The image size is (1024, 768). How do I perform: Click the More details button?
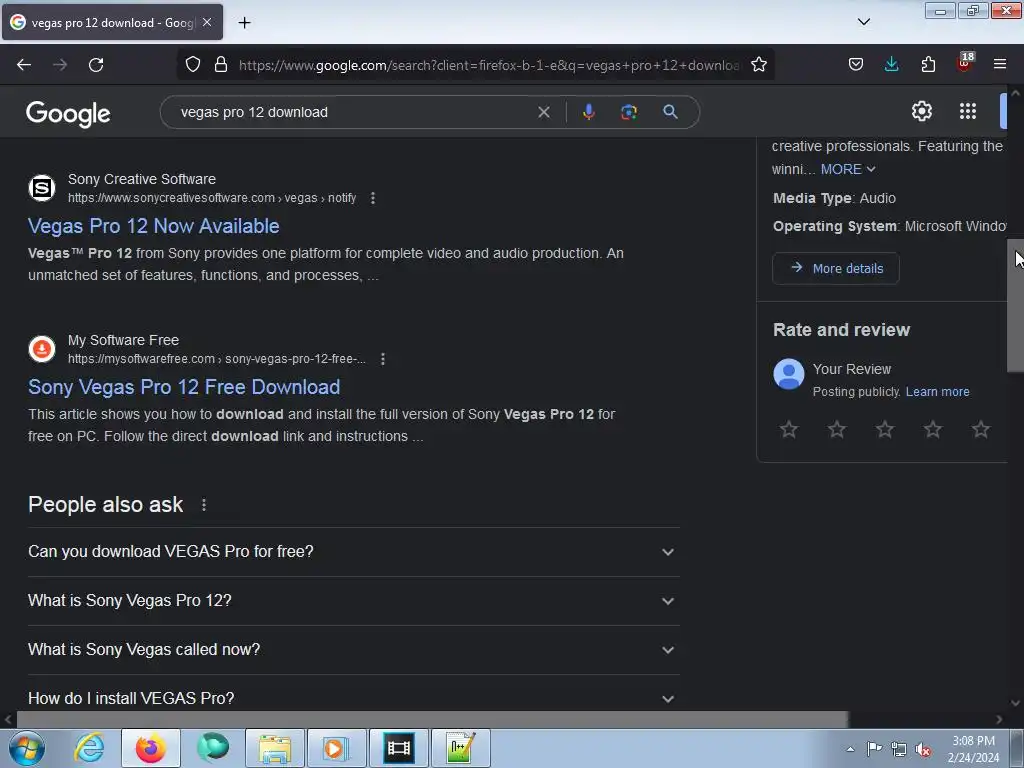pos(836,268)
